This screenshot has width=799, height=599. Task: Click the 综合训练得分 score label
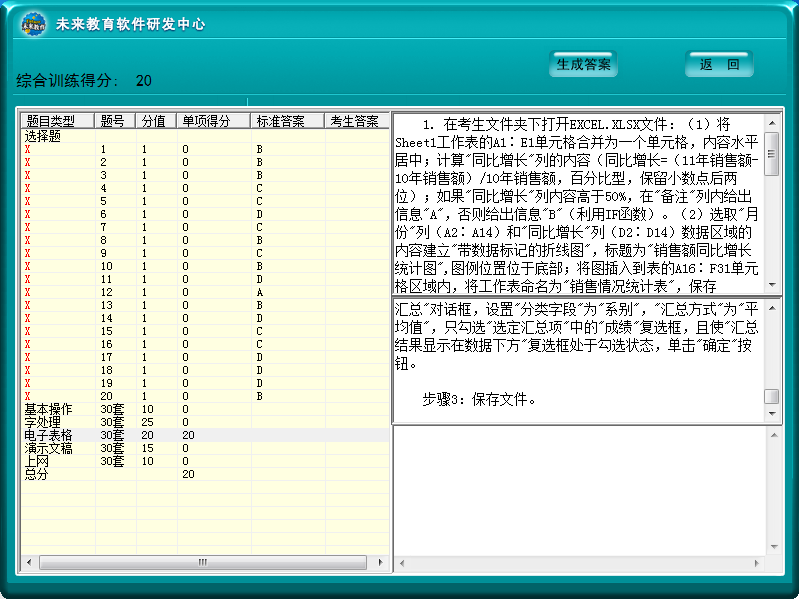click(x=67, y=80)
